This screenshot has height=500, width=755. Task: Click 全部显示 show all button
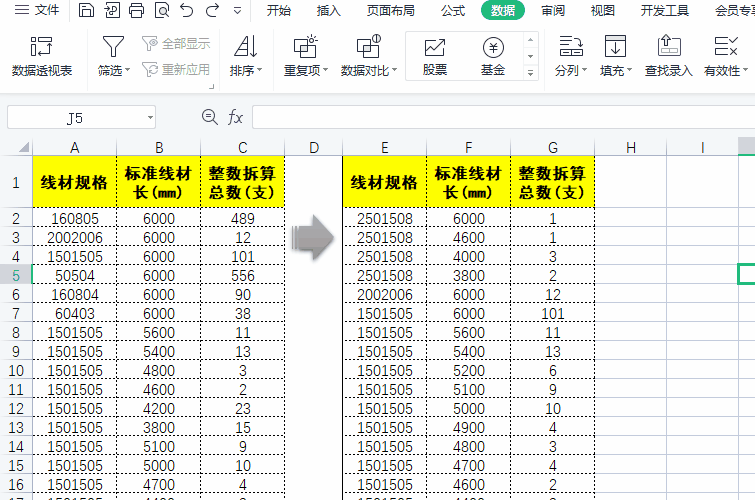coord(176,44)
